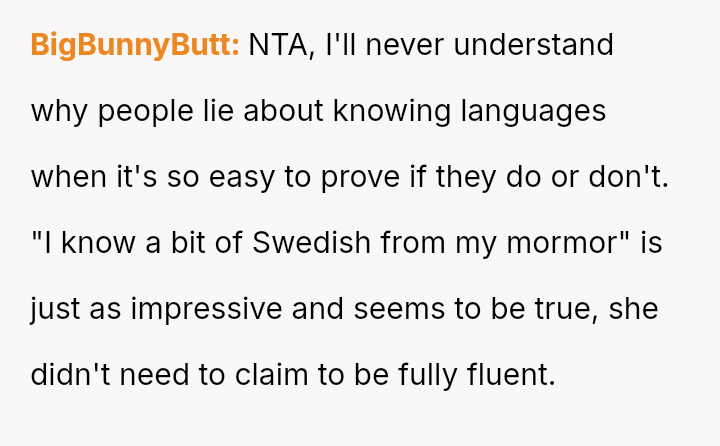The image size is (720, 446).
Task: Open the BigBunnyButt user profile link
Action: pyautogui.click(x=135, y=45)
